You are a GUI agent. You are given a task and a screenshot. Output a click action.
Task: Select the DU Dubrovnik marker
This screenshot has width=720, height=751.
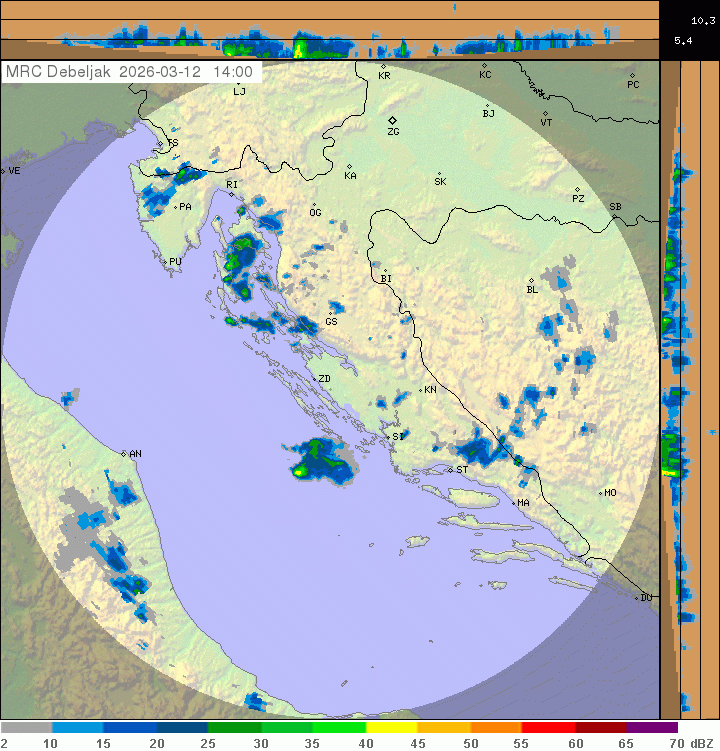coord(637,598)
